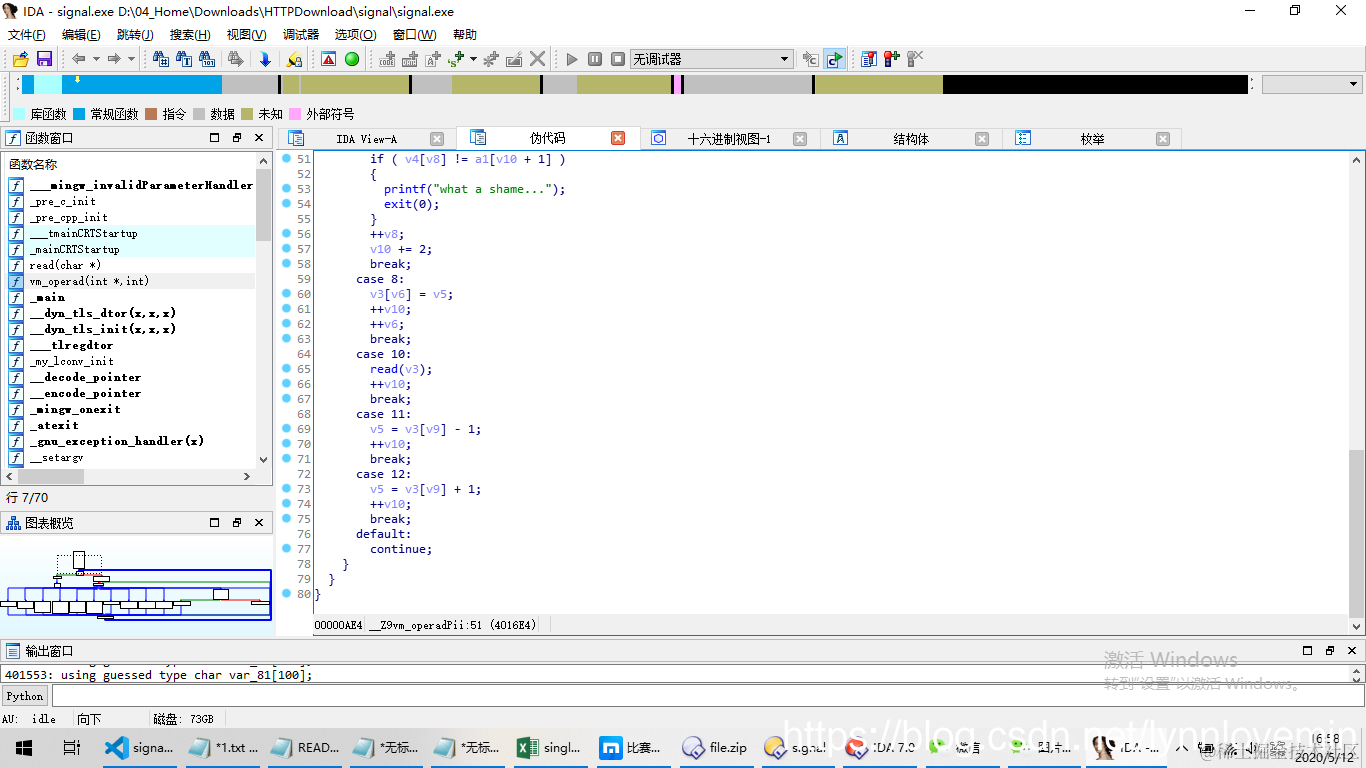
Task: Jump forward with the right arrow icon
Action: point(113,59)
